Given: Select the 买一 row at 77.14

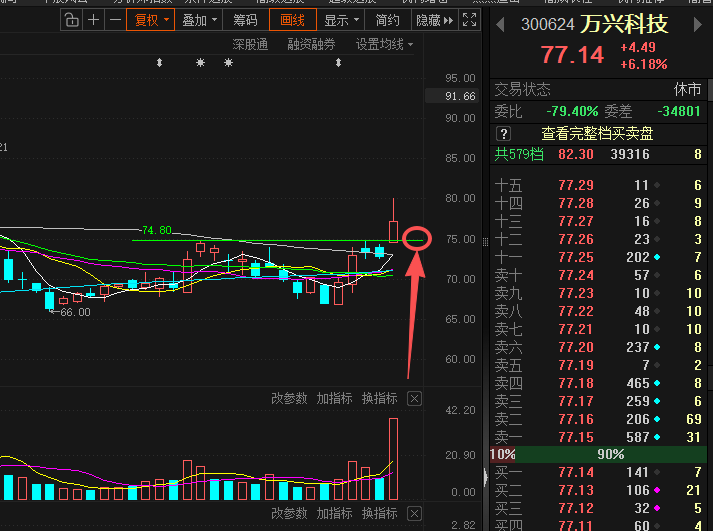Looking at the screenshot, I should pyautogui.click(x=599, y=472).
